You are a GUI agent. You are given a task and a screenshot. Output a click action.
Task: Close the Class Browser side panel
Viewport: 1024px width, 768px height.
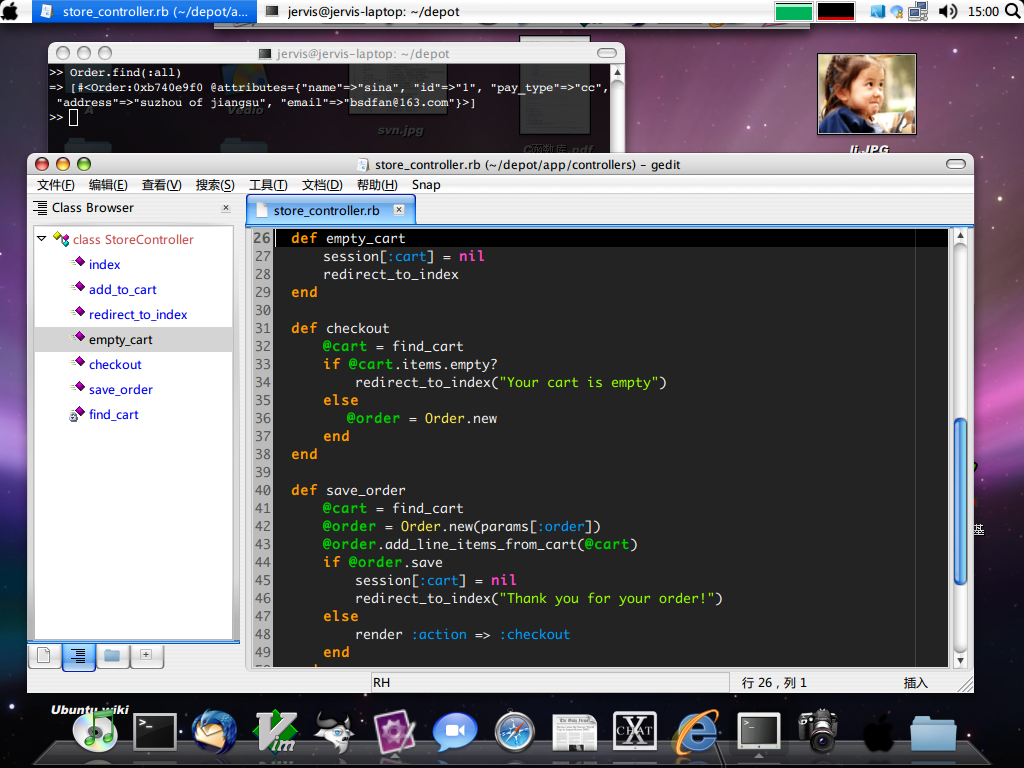[226, 208]
